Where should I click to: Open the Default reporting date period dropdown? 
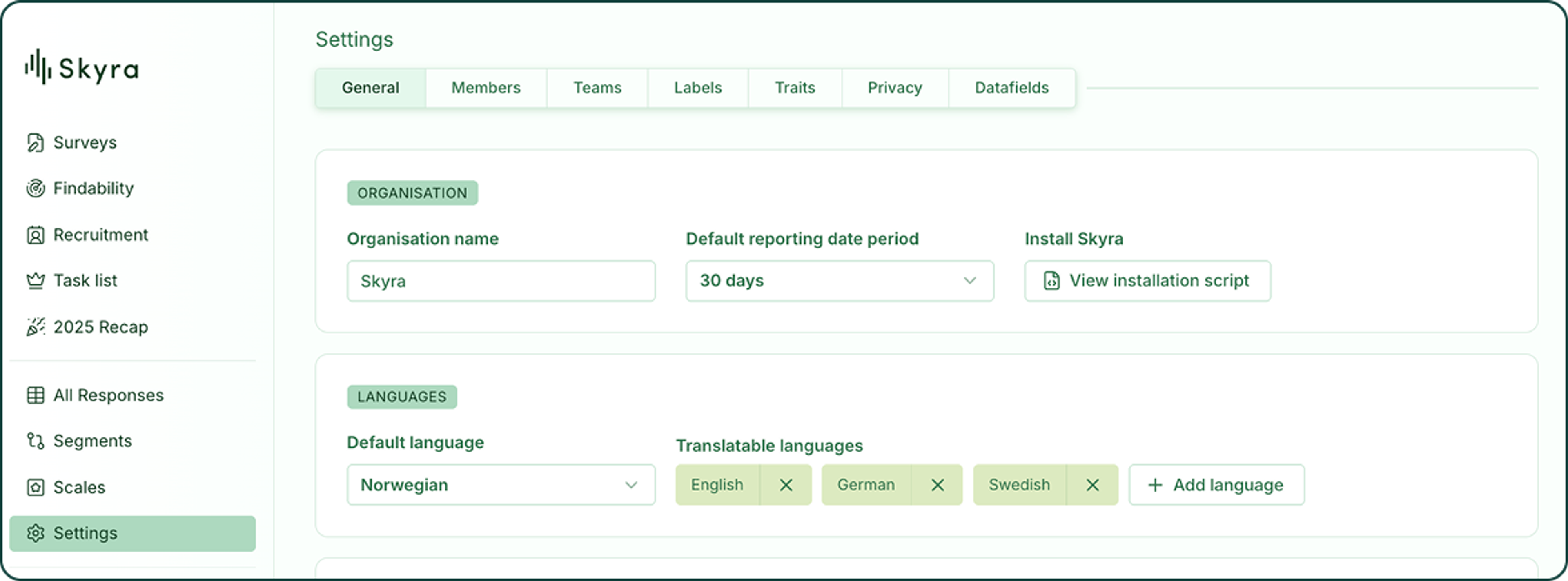(x=840, y=281)
